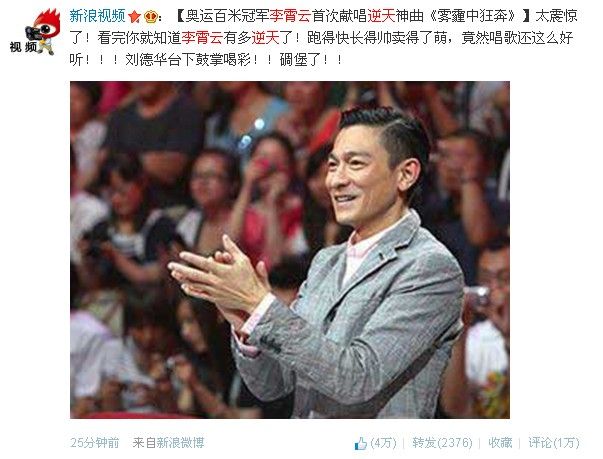Click the 奥运百米冠军 headline text
The height and width of the screenshot is (459, 603).
[227, 16]
